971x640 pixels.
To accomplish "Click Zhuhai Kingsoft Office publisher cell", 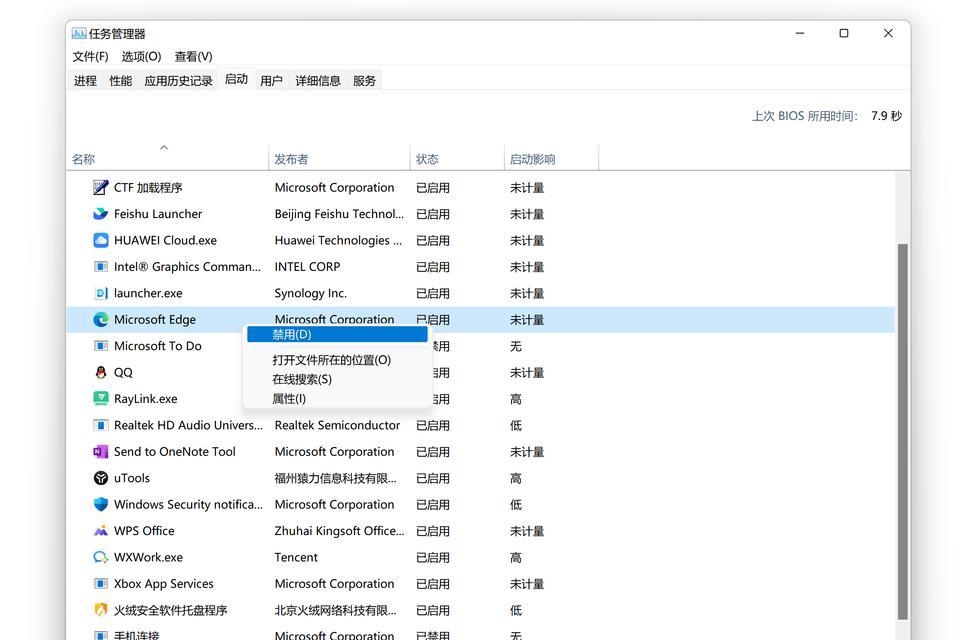I will (339, 531).
